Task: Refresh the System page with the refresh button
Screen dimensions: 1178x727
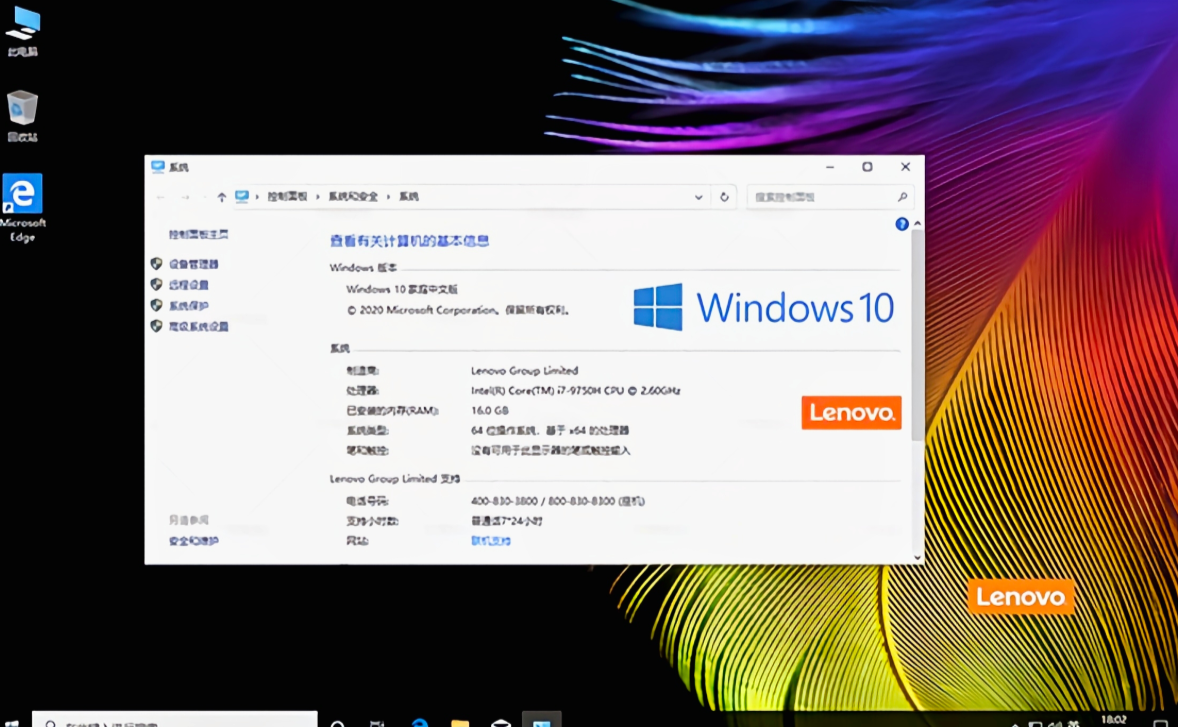Action: coord(724,197)
